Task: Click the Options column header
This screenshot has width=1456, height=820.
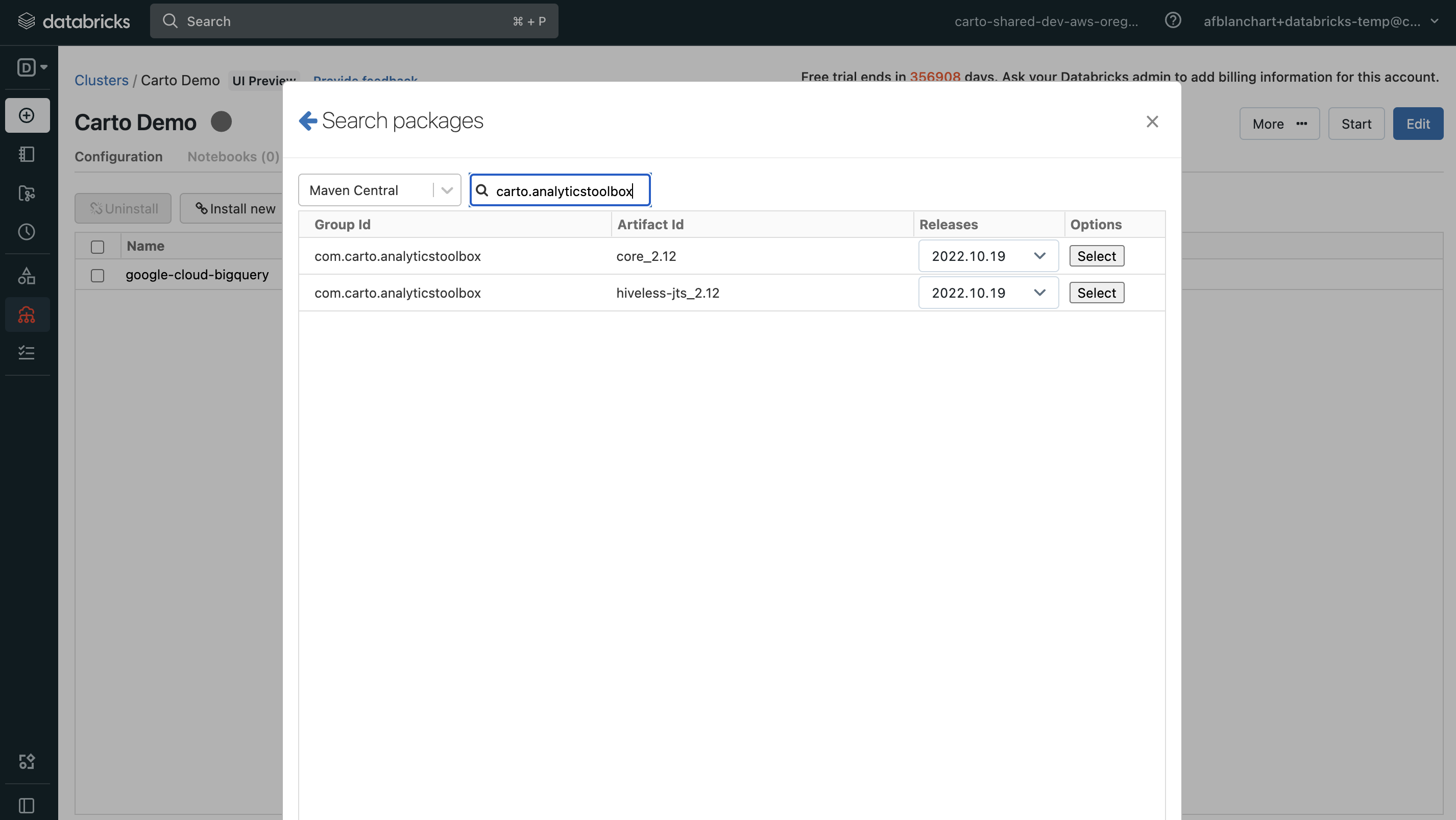Action: (1096, 224)
